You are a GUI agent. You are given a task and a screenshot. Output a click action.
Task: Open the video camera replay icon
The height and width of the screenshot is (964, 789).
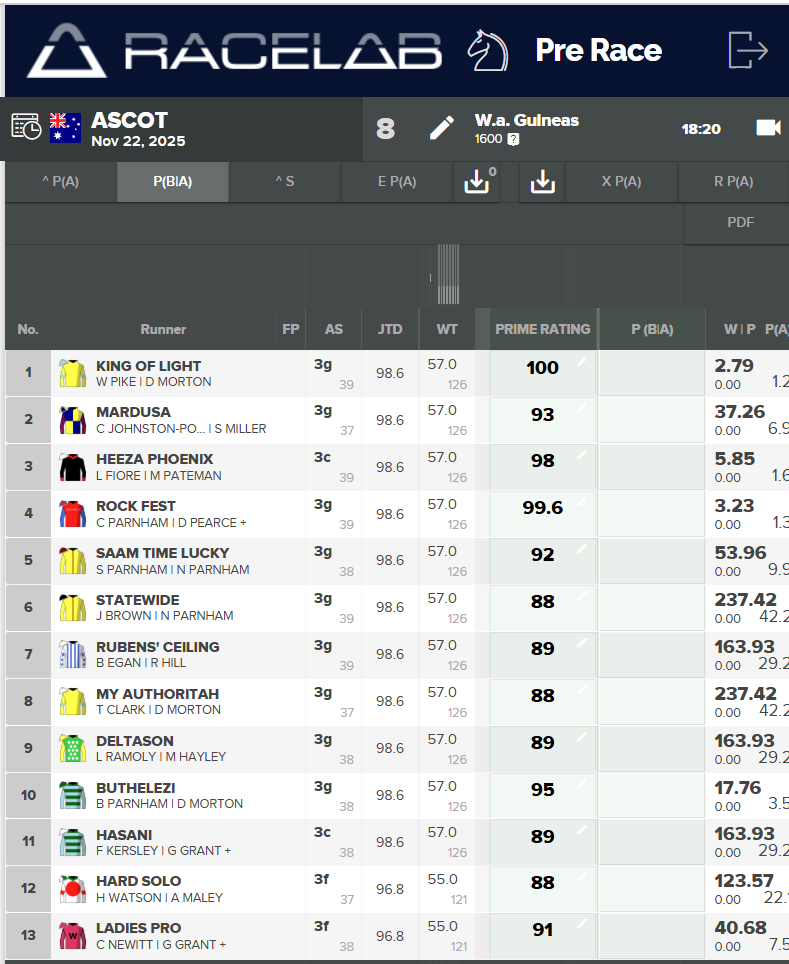point(767,128)
